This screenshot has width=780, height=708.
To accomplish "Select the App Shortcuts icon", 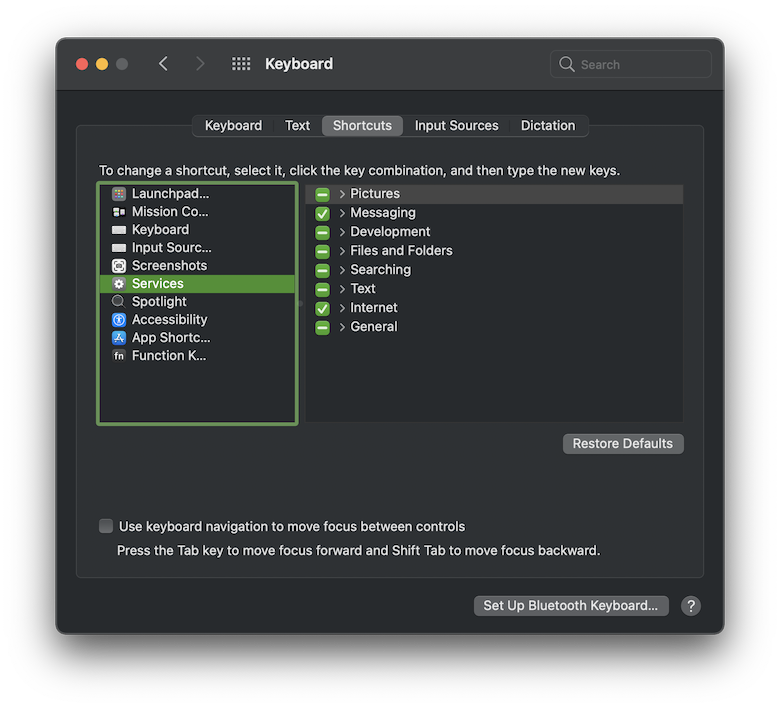I will coord(119,338).
